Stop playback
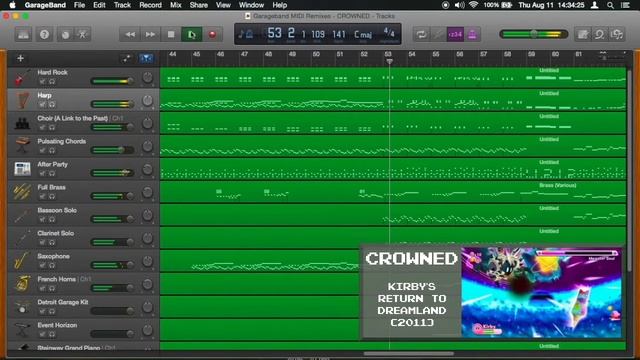640x360 pixels. coord(171,35)
